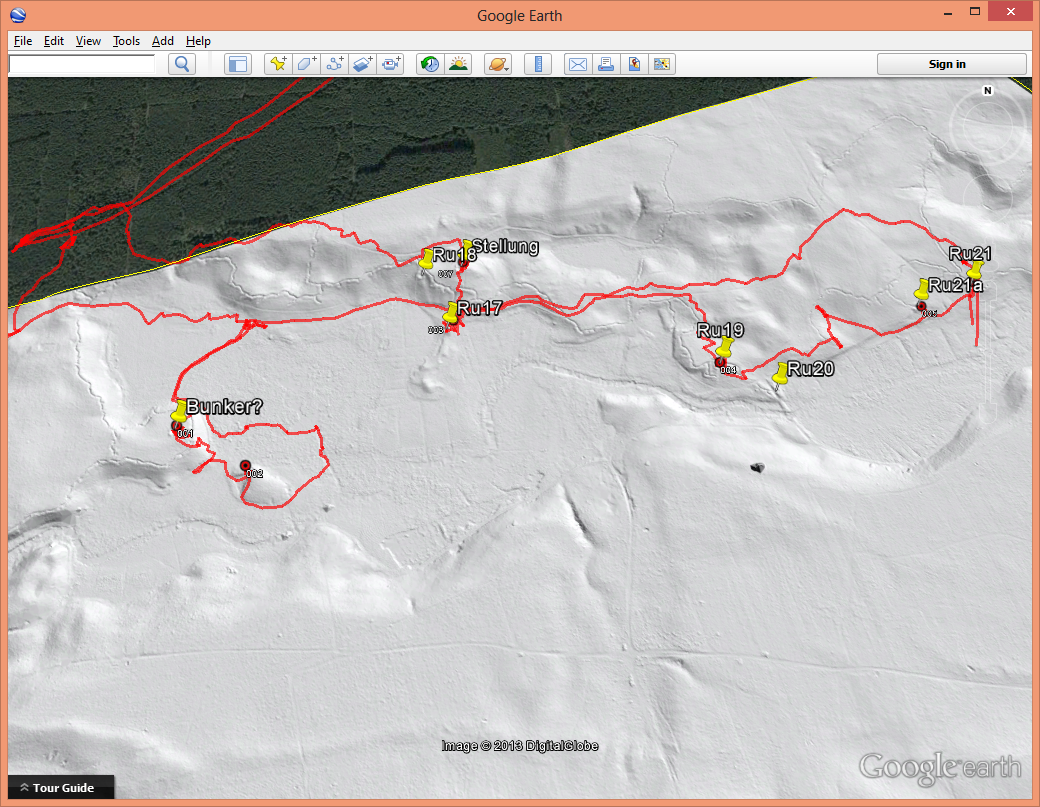Add a path with toolbar icon
Image resolution: width=1040 pixels, height=807 pixels.
tap(335, 64)
